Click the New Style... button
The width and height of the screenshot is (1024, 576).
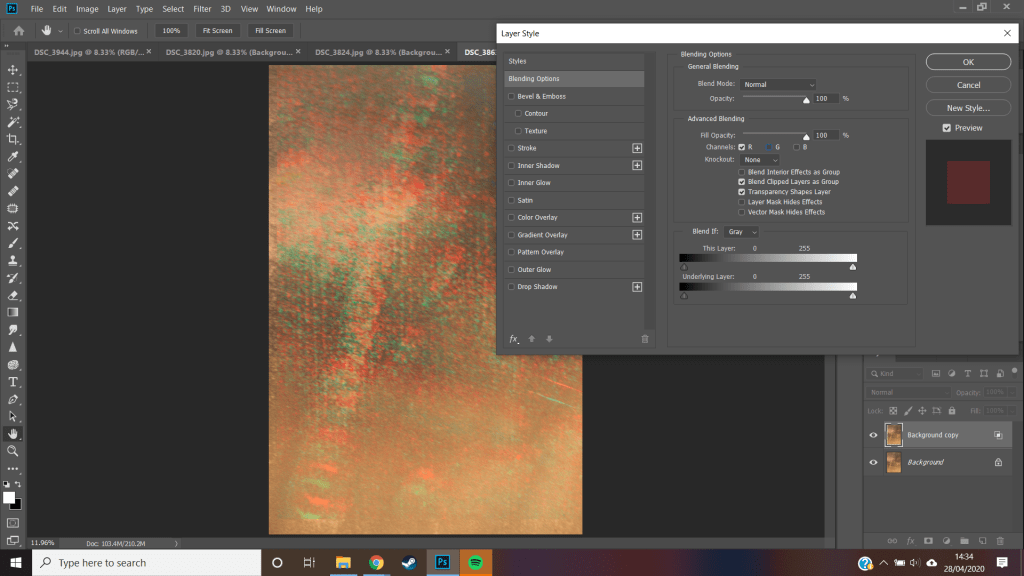(968, 108)
